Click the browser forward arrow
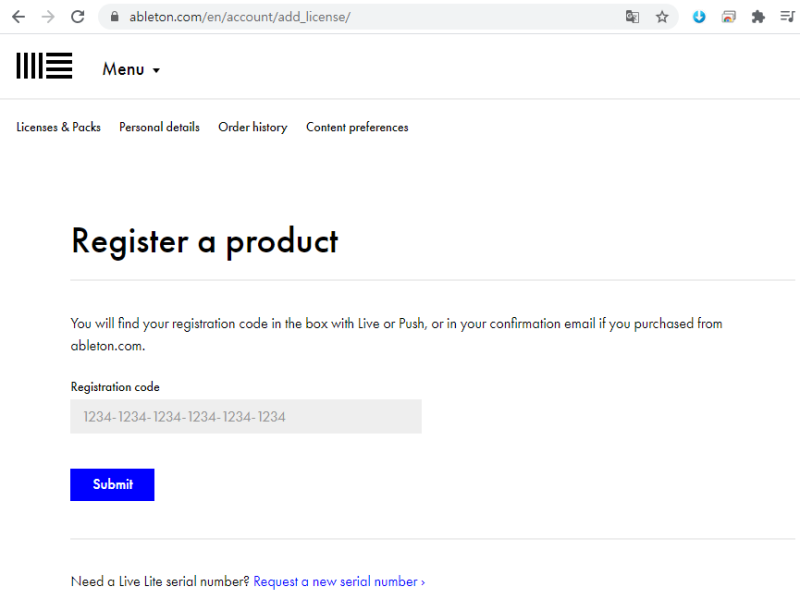 tap(48, 17)
